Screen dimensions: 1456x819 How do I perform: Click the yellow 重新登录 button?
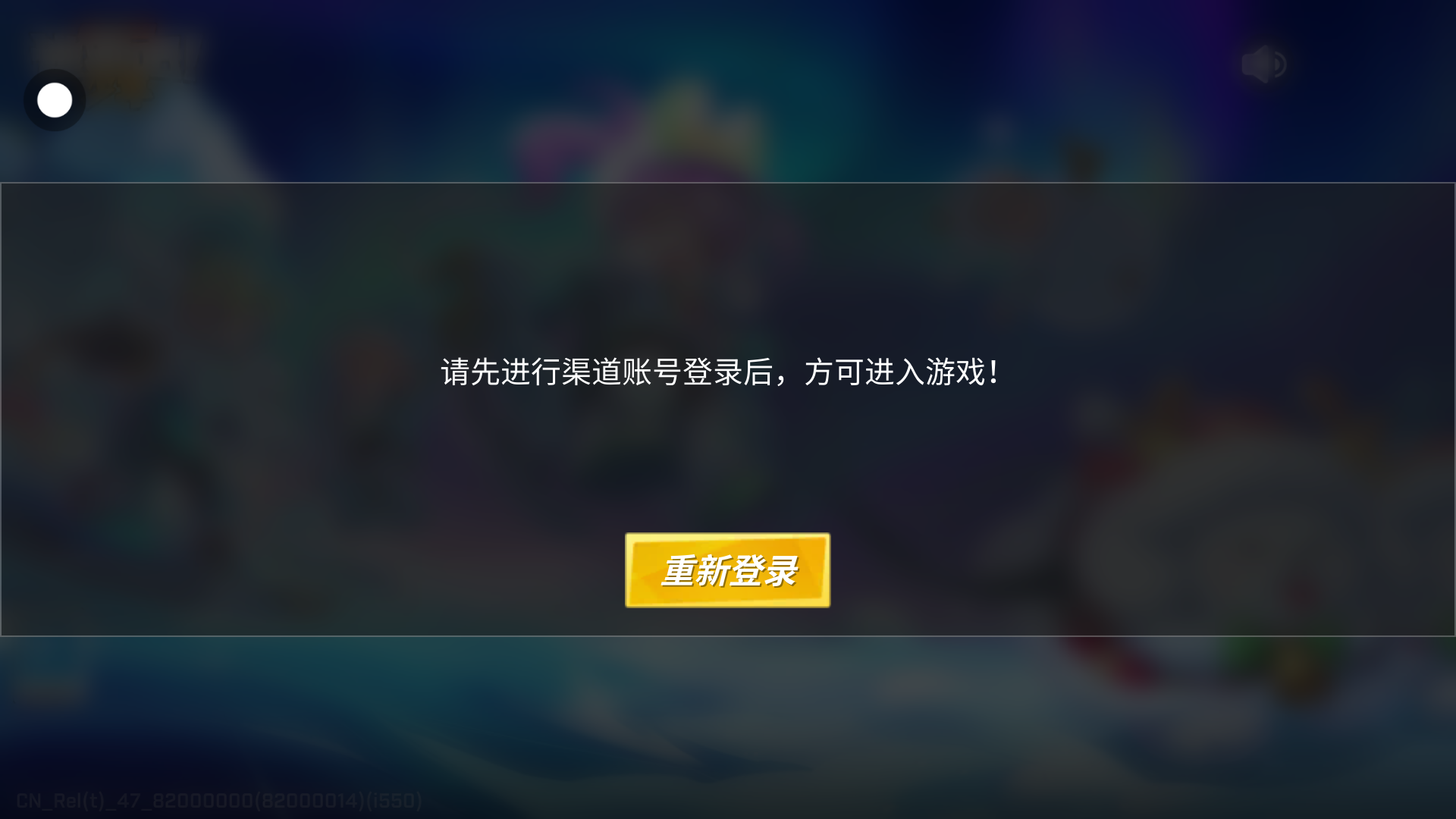(727, 570)
